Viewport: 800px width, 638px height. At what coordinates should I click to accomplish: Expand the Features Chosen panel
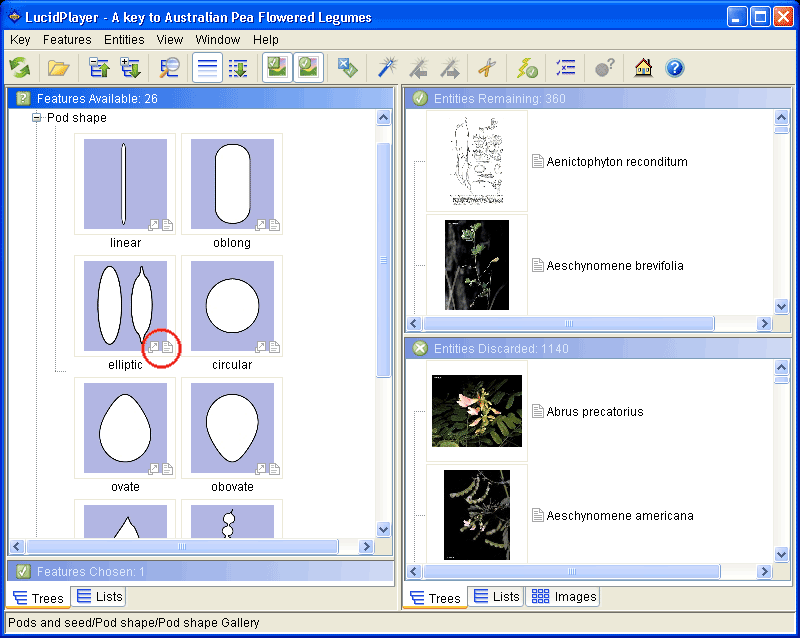point(90,572)
